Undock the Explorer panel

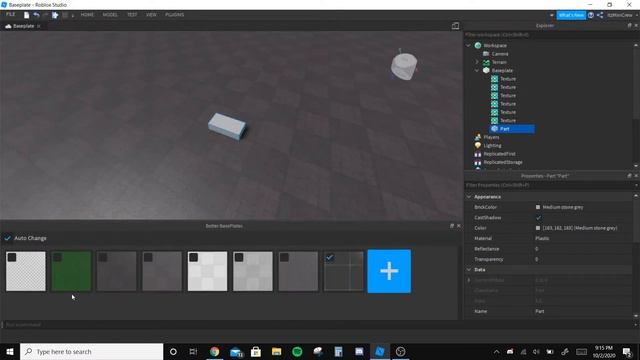point(629,25)
